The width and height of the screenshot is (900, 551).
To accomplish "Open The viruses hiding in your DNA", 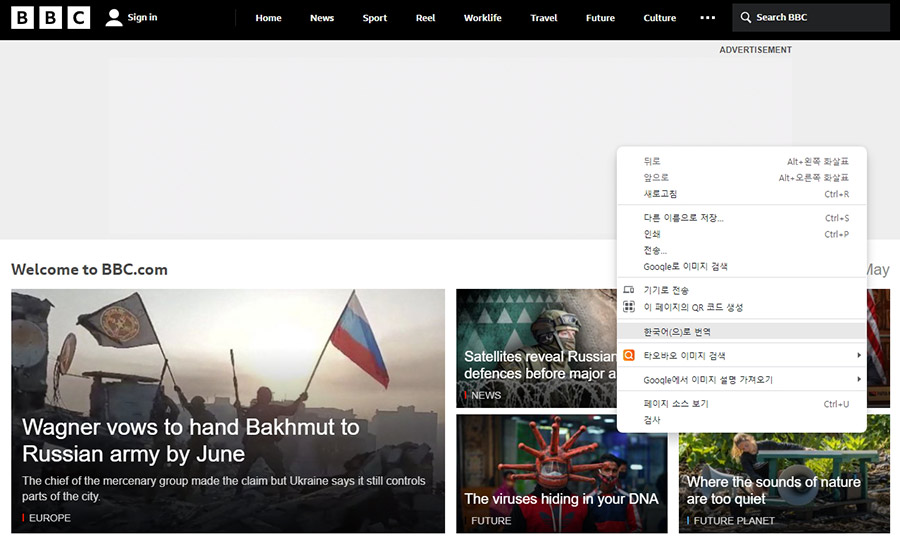I will [561, 499].
